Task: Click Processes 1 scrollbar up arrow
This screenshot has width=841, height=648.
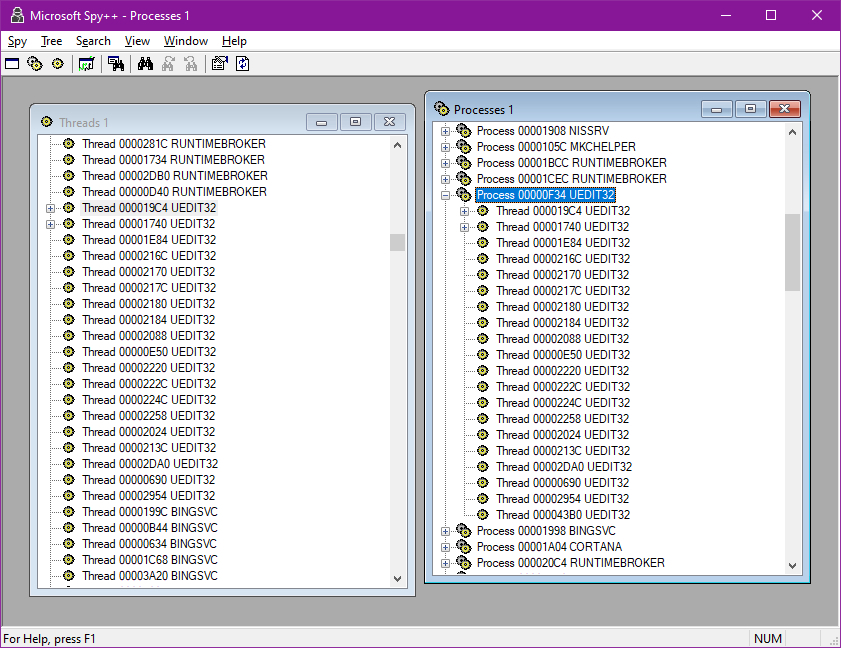Action: [x=792, y=132]
